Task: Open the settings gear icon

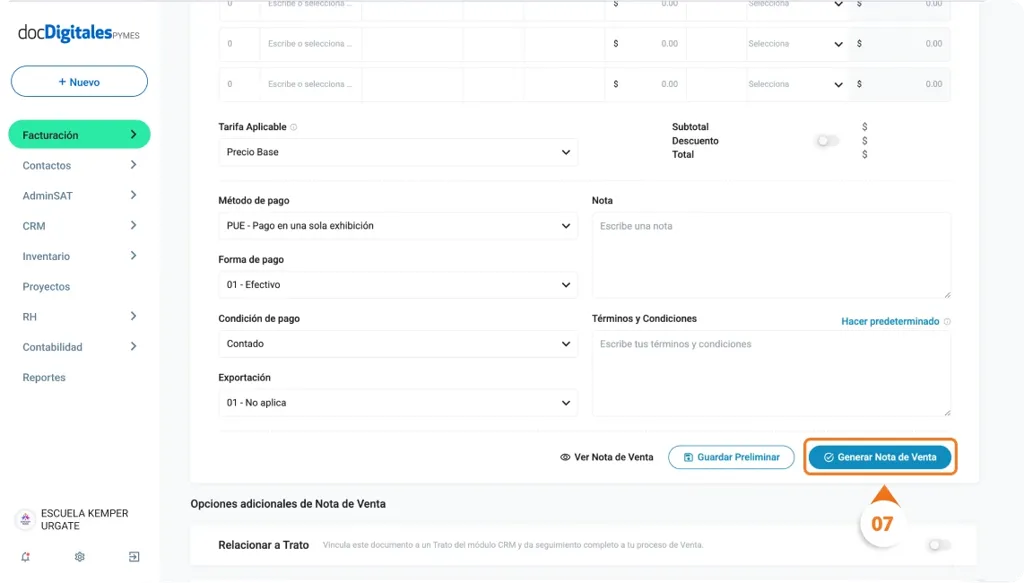Action: pos(79,557)
